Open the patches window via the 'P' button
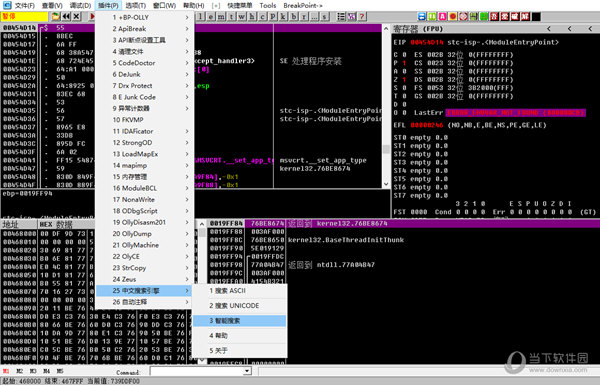Viewport: 600px width, 385px height. tap(273, 16)
